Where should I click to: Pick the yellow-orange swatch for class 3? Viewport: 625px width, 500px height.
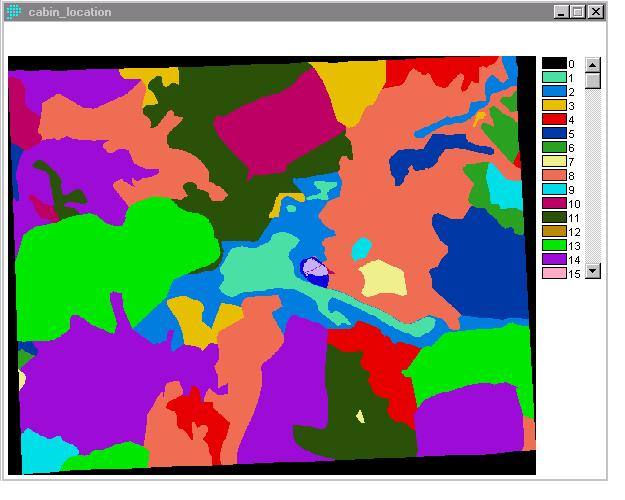554,105
